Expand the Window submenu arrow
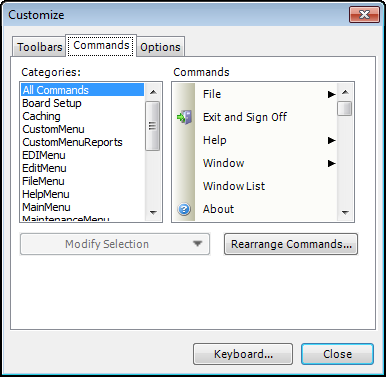Image resolution: width=386 pixels, height=377 pixels. (331, 163)
